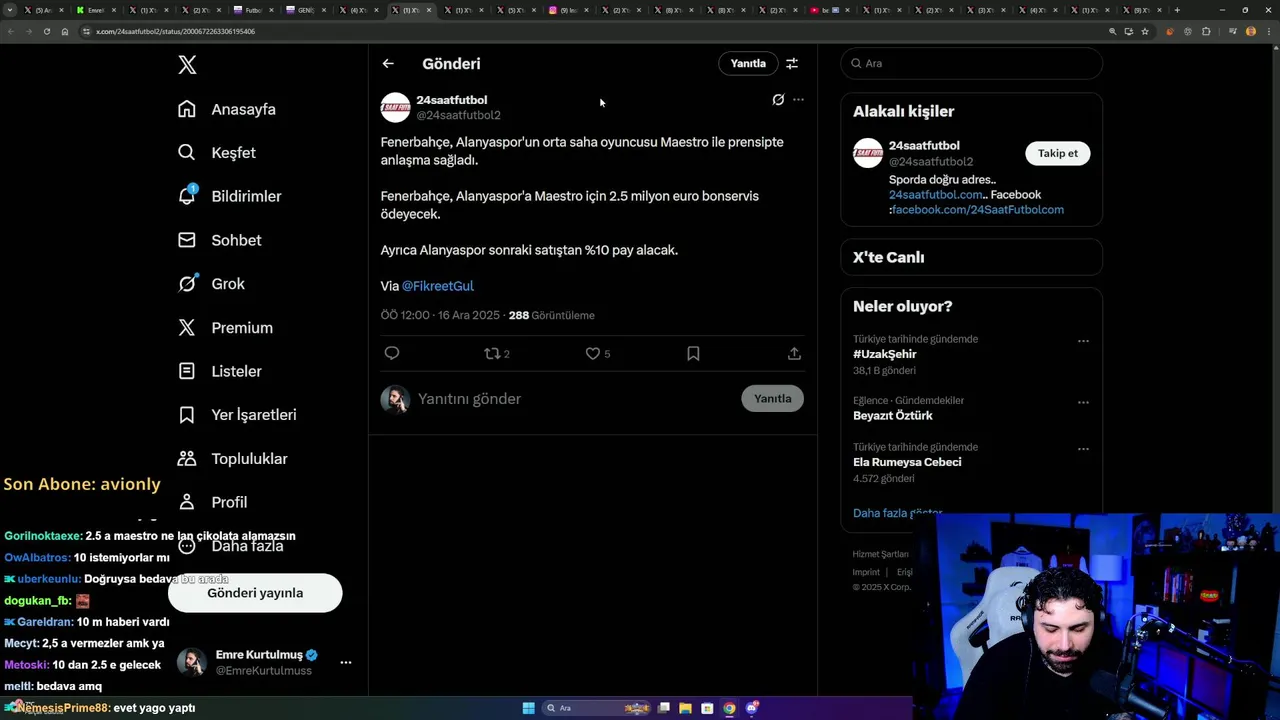The image size is (1280, 720).
Task: Click the gray Yanıtla submit button
Action: click(772, 398)
